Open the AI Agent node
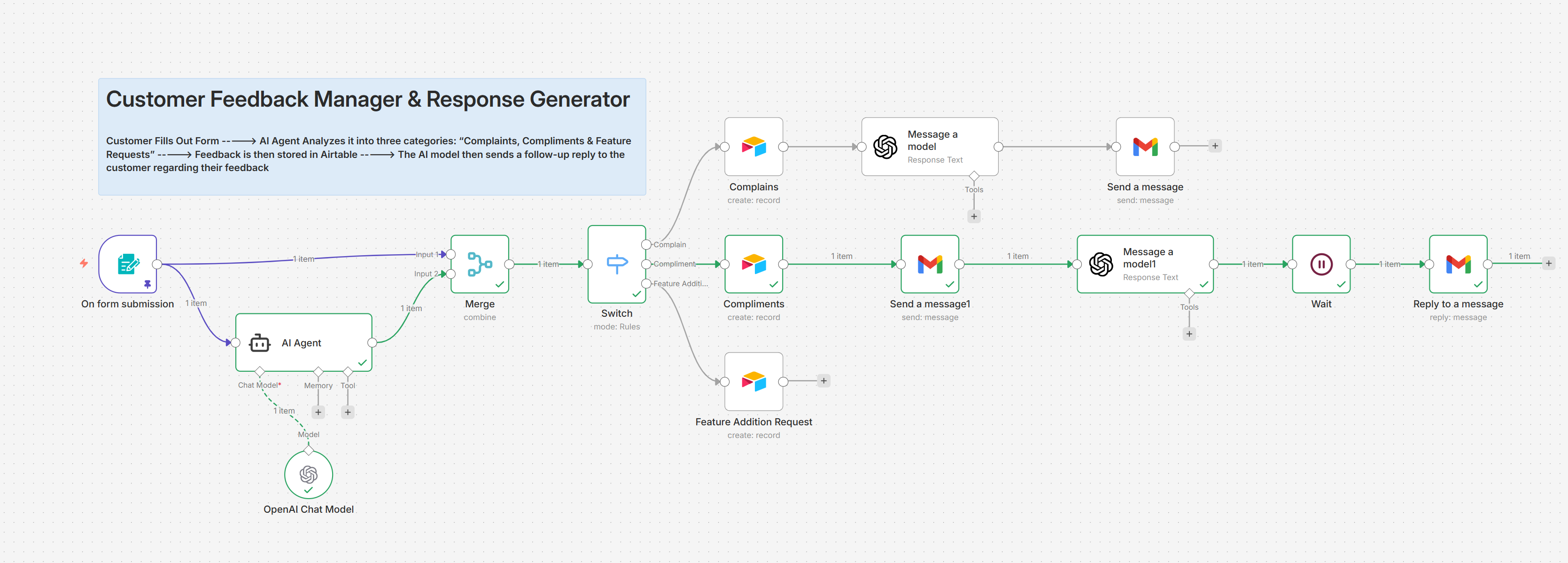This screenshot has height=563, width=1568. [x=303, y=343]
